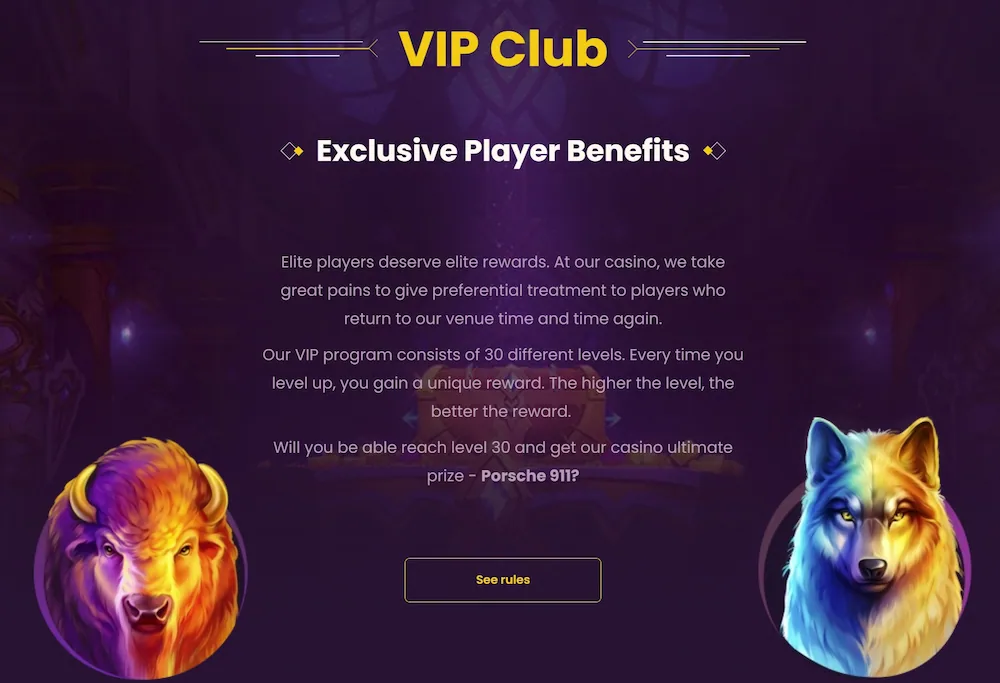The image size is (1000, 683).
Task: Select the purple-orange buffalo mascot image
Action: tap(140, 558)
